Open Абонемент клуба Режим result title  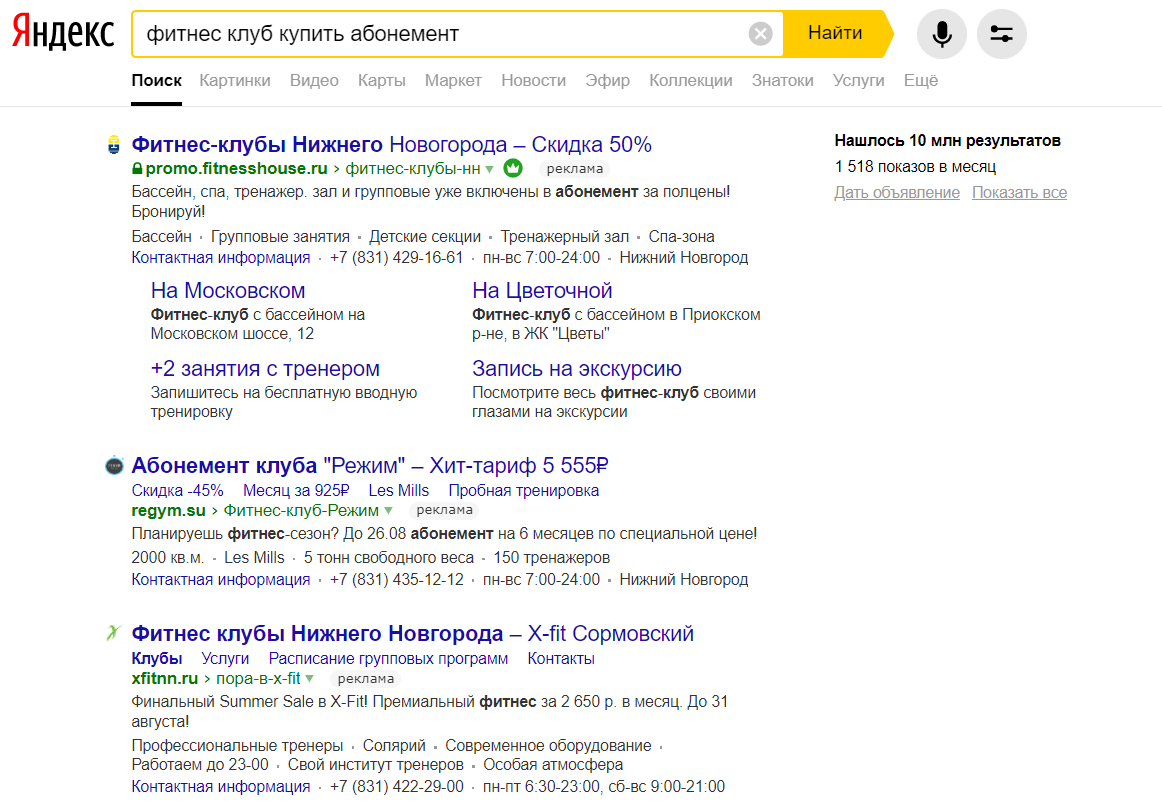(370, 465)
